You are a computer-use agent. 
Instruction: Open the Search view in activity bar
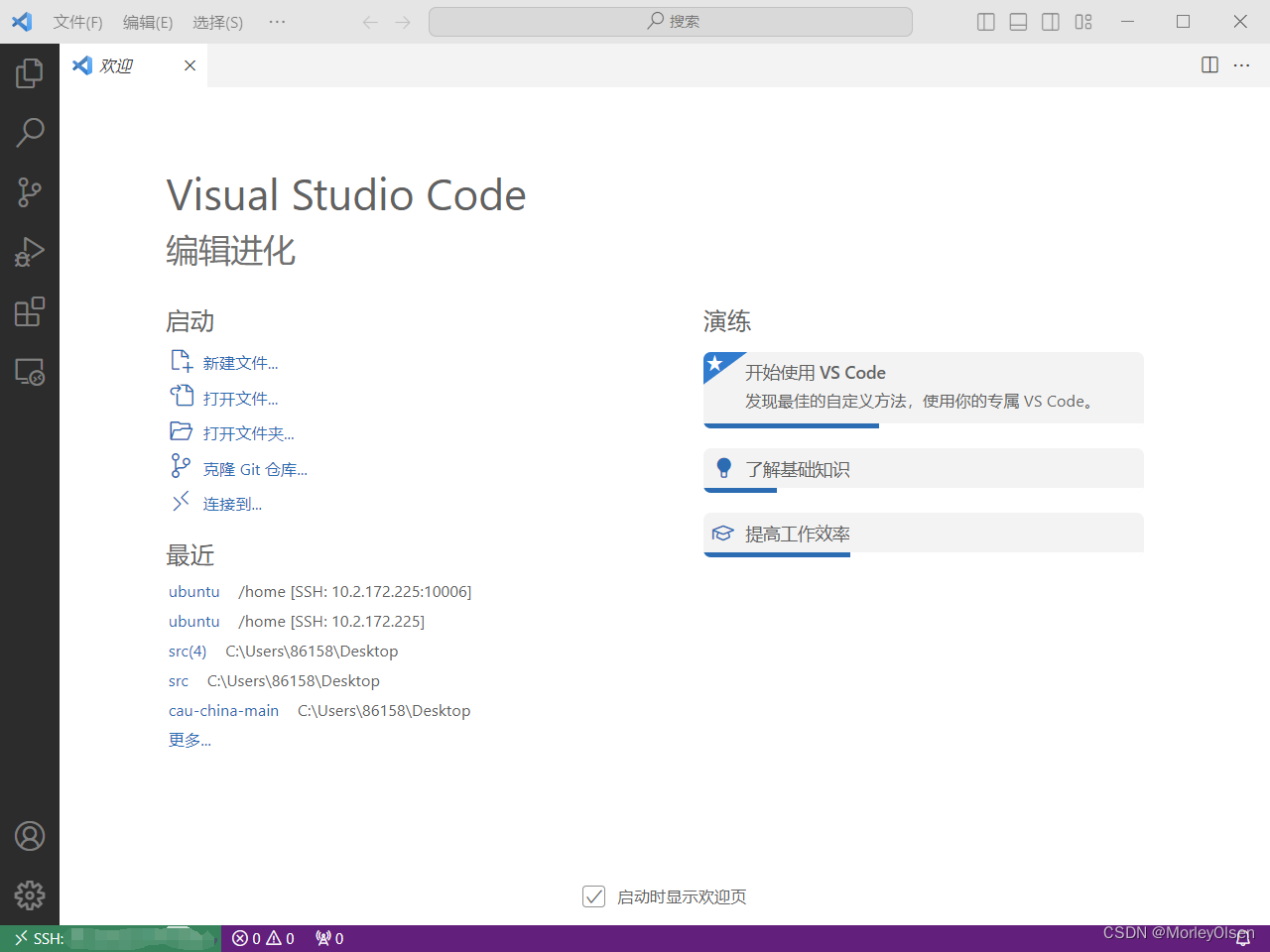point(30,132)
